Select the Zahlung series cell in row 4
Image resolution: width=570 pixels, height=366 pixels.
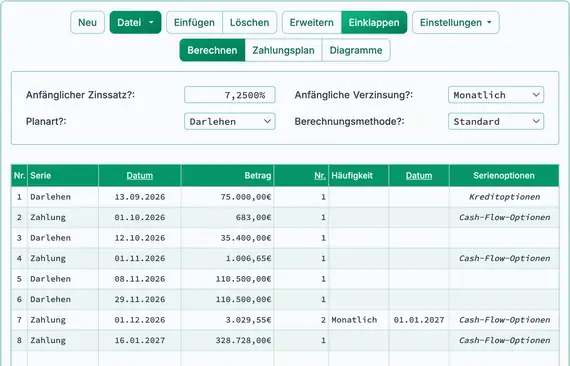63,258
